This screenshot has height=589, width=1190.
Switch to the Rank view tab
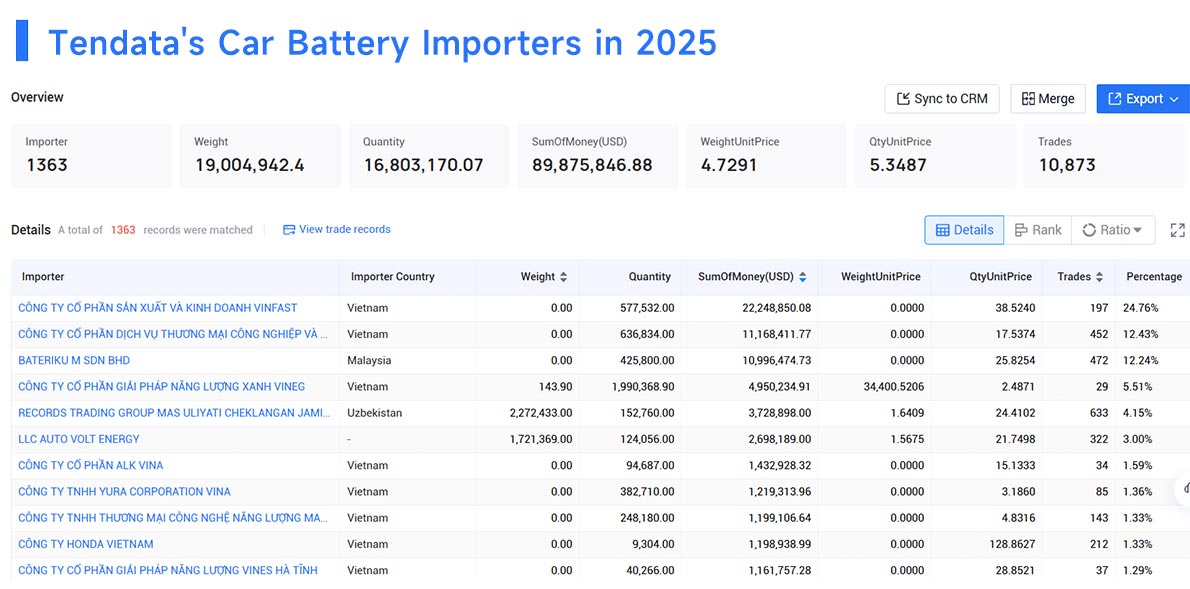click(x=1037, y=230)
